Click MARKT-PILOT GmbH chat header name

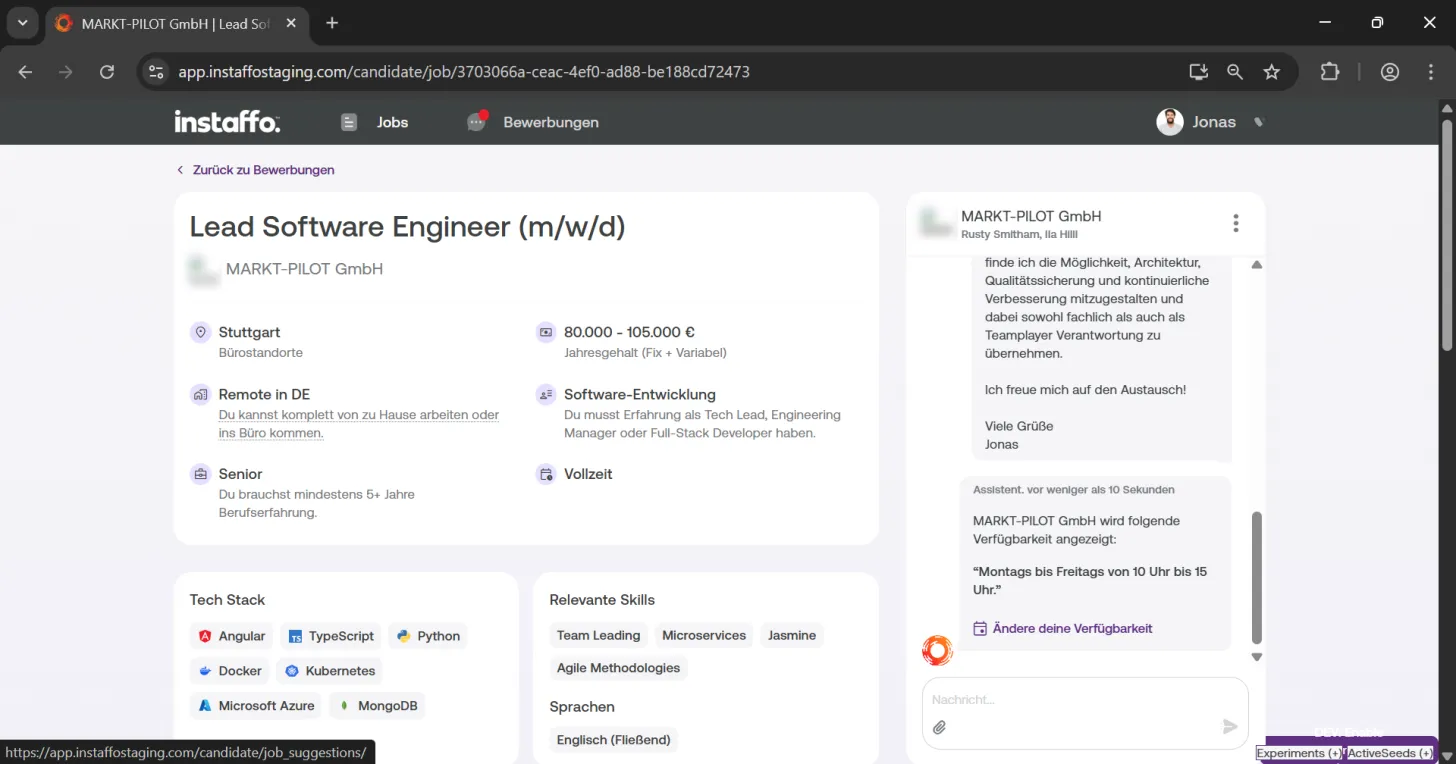pyautogui.click(x=1031, y=216)
